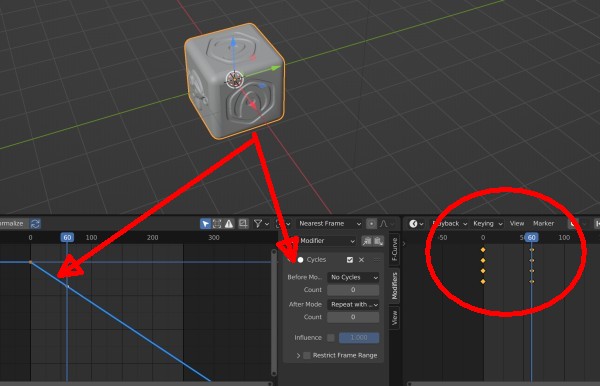Open the Nearest Frame snapping dropdown
The width and height of the screenshot is (600, 386).
[x=329, y=223]
